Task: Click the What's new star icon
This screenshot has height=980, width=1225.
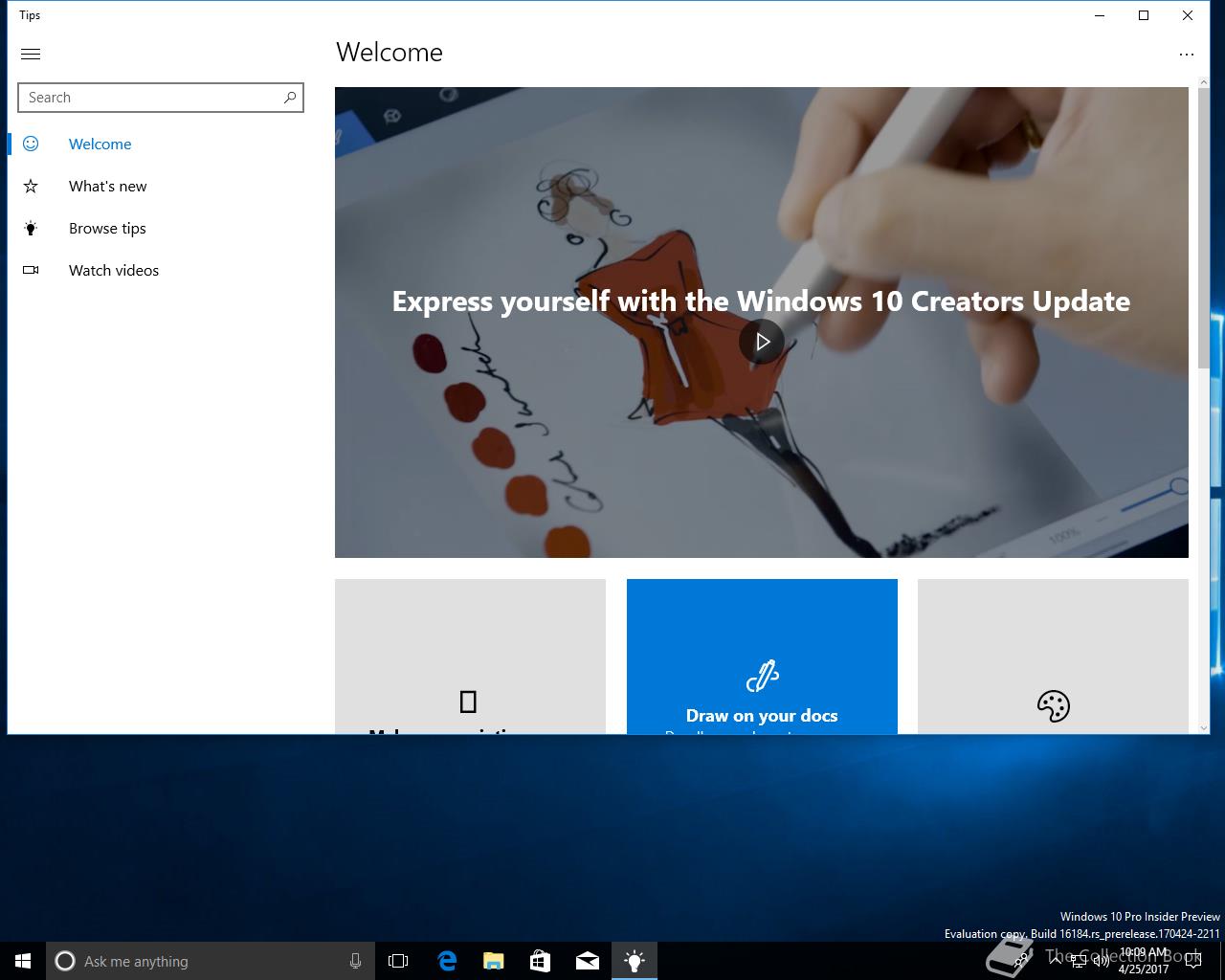Action: point(31,186)
